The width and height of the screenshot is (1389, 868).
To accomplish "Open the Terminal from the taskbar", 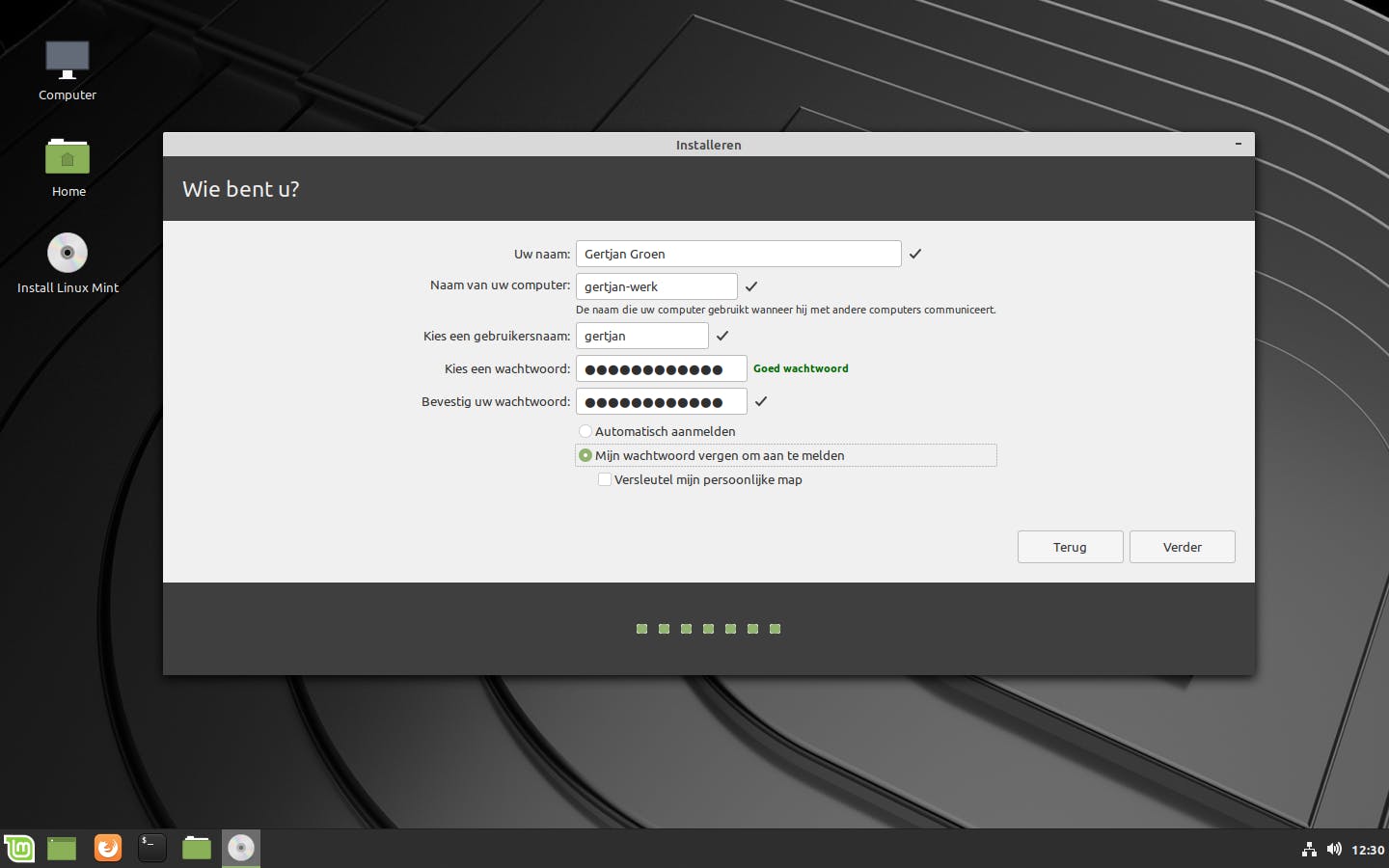I will [152, 848].
